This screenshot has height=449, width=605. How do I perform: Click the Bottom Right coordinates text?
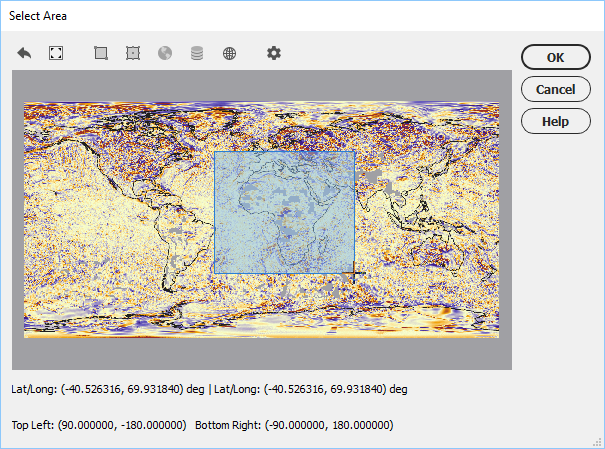294,425
